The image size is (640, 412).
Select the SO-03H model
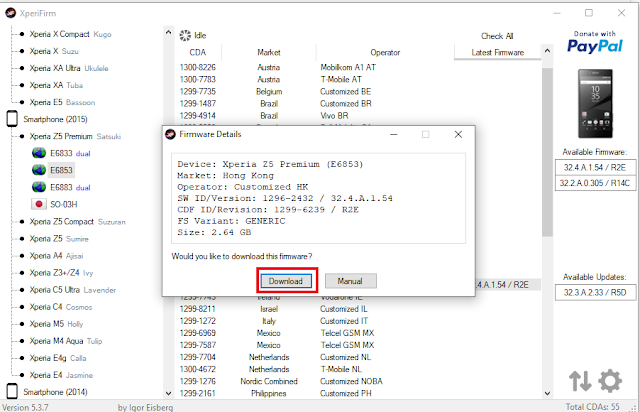click(64, 204)
